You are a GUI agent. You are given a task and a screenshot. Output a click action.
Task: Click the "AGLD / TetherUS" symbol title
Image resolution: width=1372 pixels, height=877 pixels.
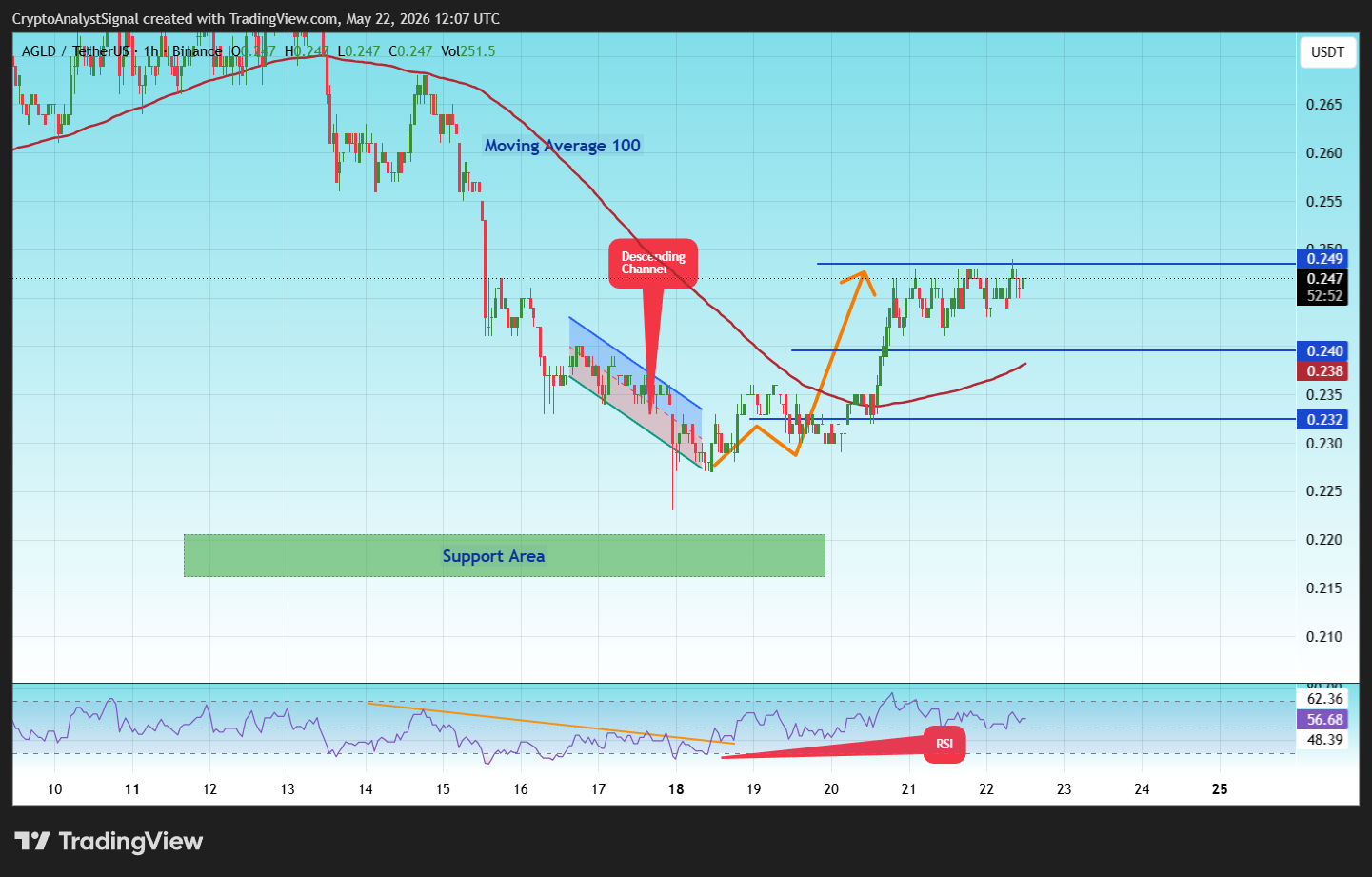pyautogui.click(x=75, y=51)
